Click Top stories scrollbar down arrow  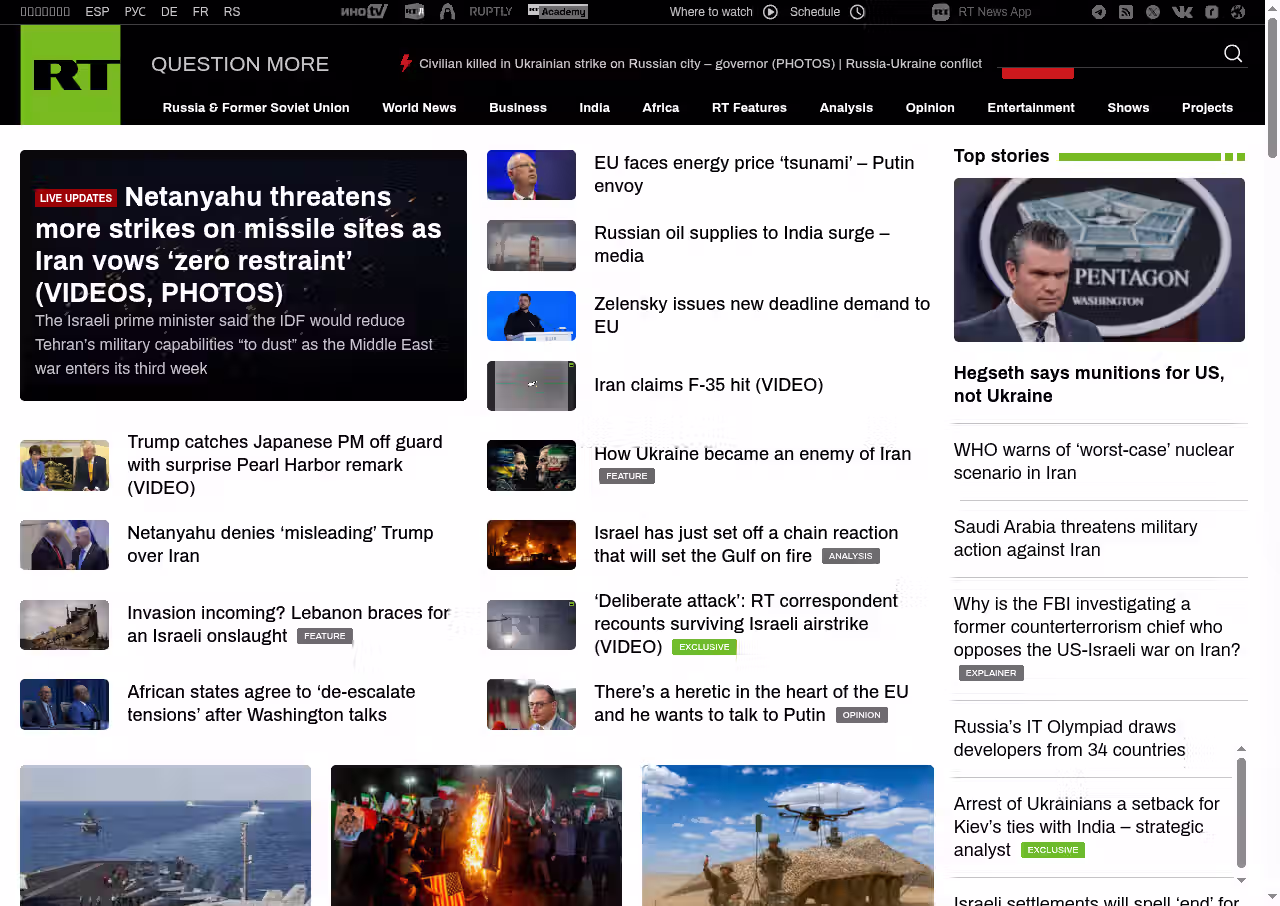[1241, 880]
